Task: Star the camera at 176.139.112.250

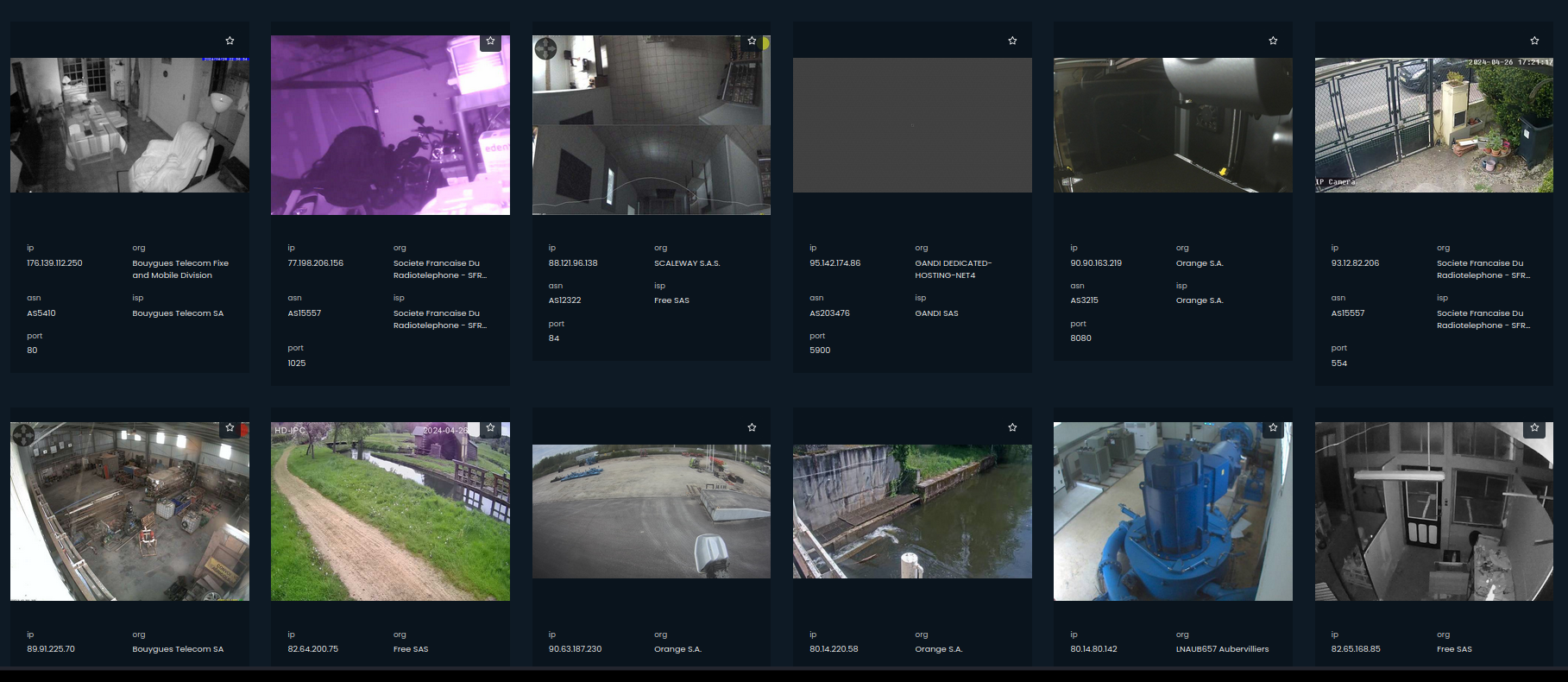Action: point(230,41)
